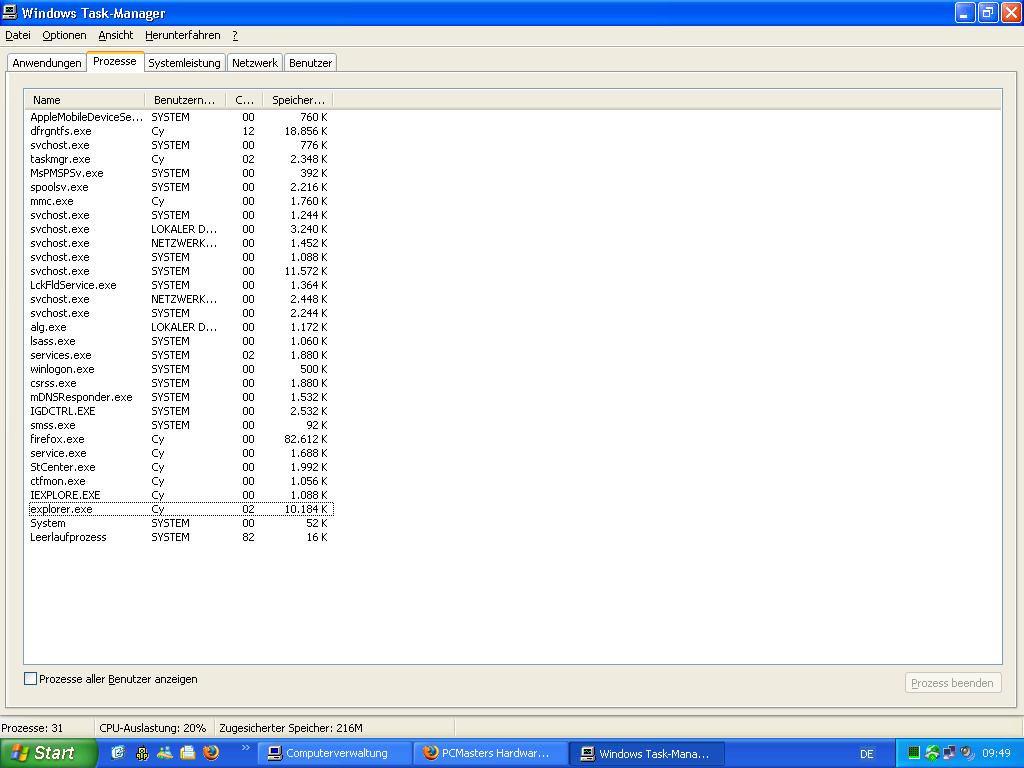Select the dfrgntfs.exe process
Image resolution: width=1024 pixels, height=768 pixels.
(x=180, y=131)
